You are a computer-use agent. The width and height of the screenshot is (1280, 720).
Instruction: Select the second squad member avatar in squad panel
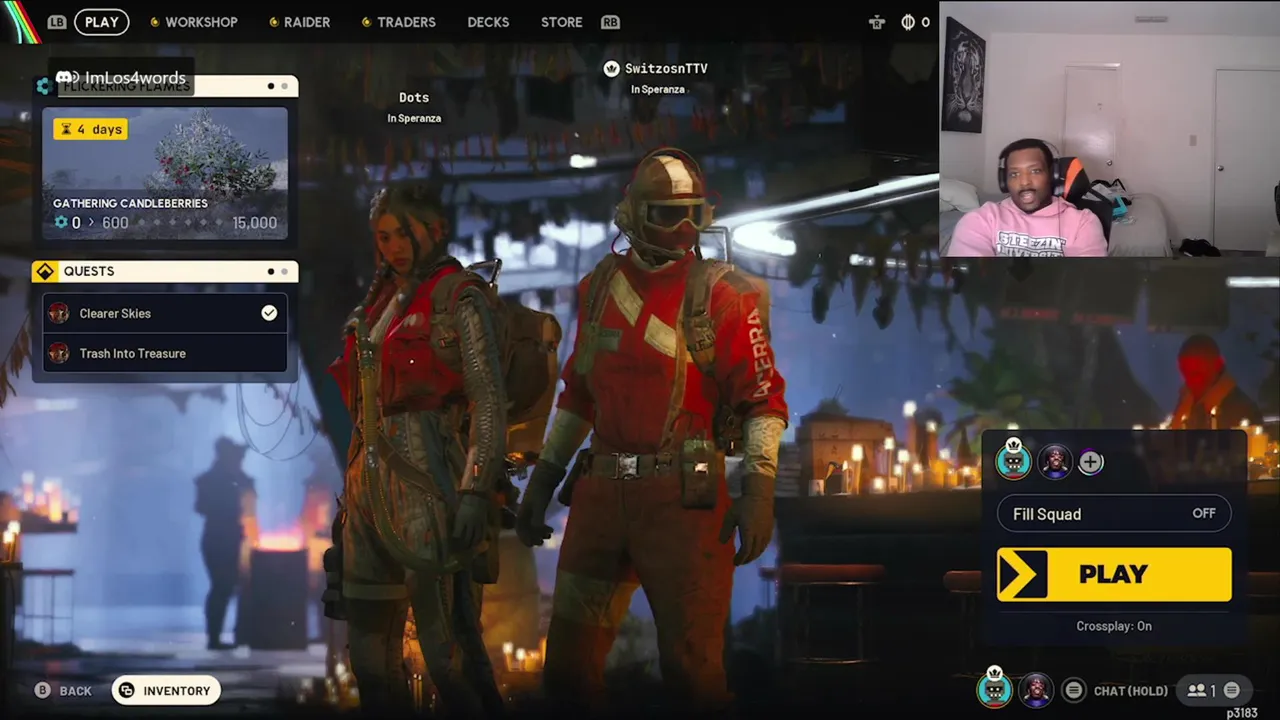(1054, 461)
